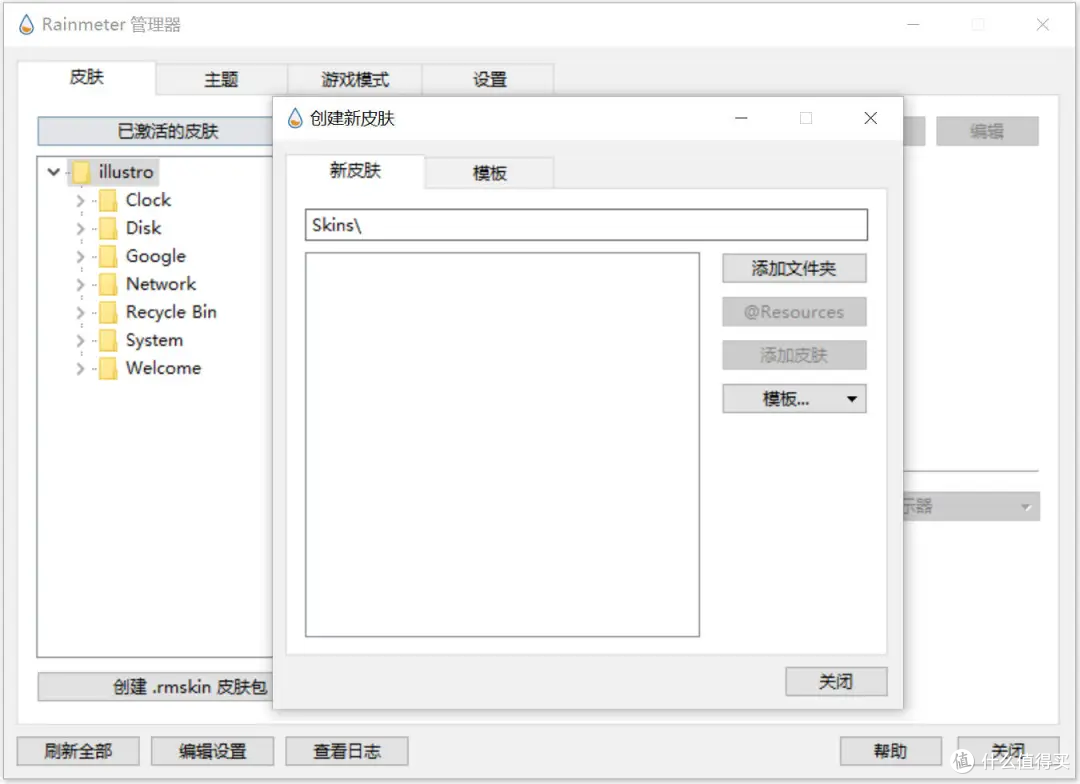Click the droplet icon in 创建新皮肤 dialog title
The height and width of the screenshot is (784, 1080).
295,118
